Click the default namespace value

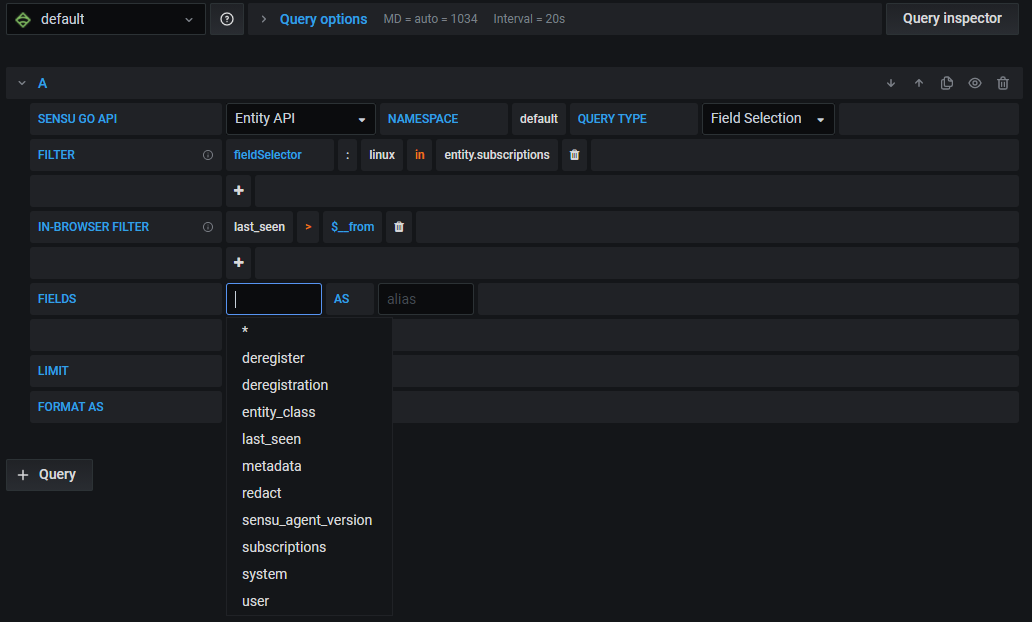click(x=538, y=119)
